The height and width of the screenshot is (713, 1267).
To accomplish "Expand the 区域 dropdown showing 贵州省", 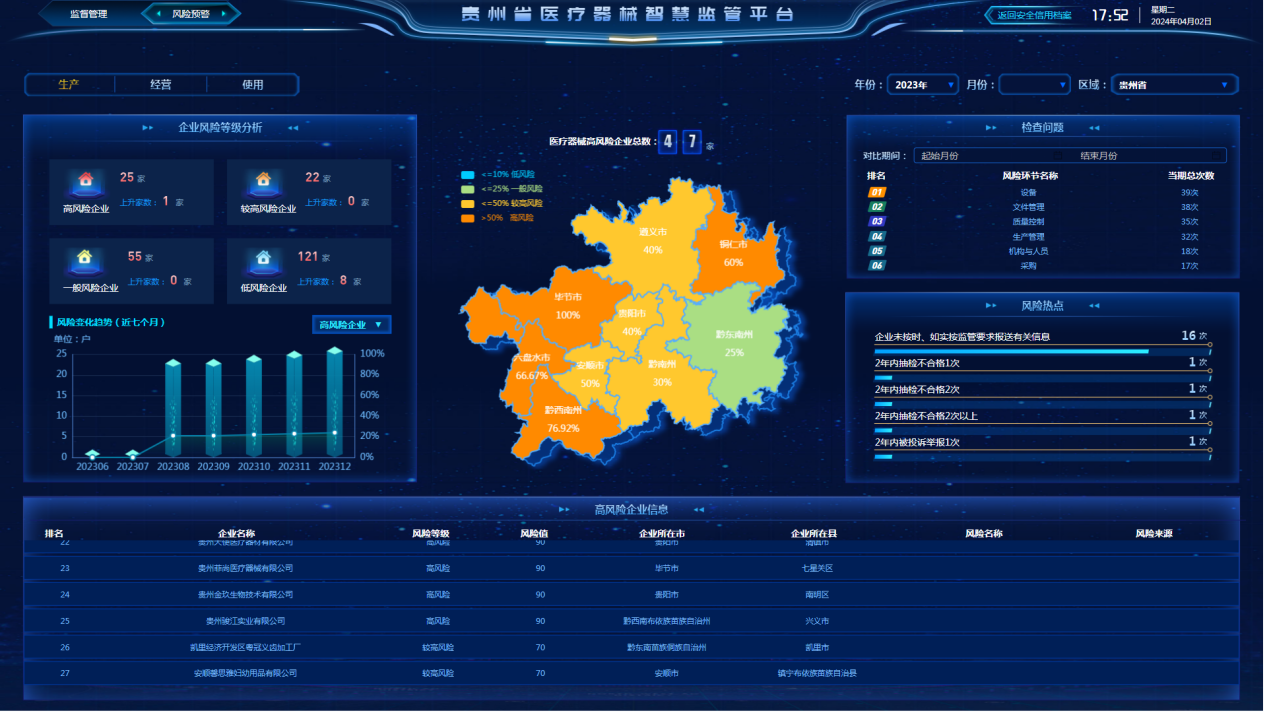I will [x=1174, y=85].
